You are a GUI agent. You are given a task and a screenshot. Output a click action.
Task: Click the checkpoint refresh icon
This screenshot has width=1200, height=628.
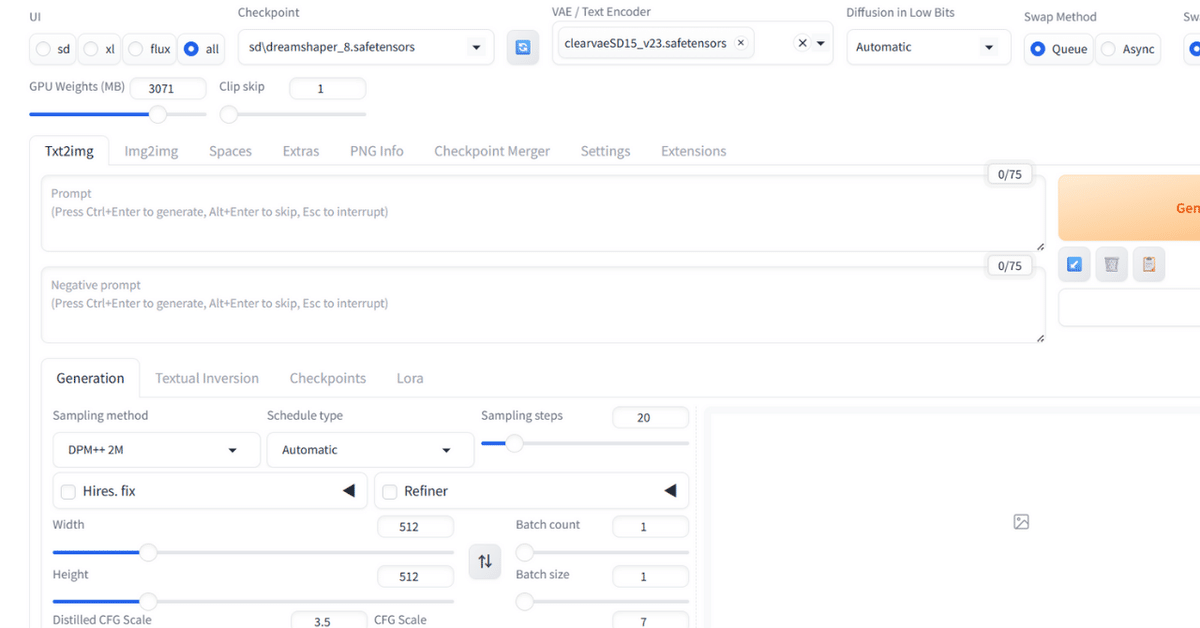pyautogui.click(x=522, y=47)
